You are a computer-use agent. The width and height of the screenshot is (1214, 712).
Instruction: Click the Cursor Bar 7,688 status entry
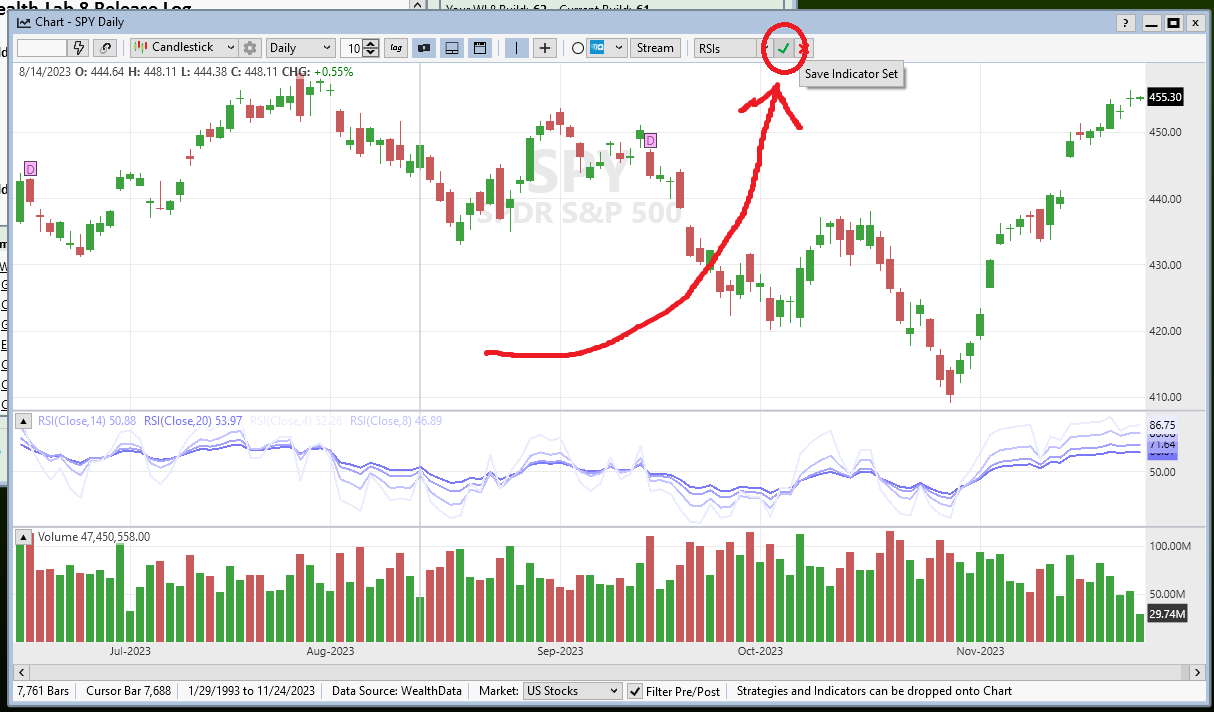click(127, 691)
